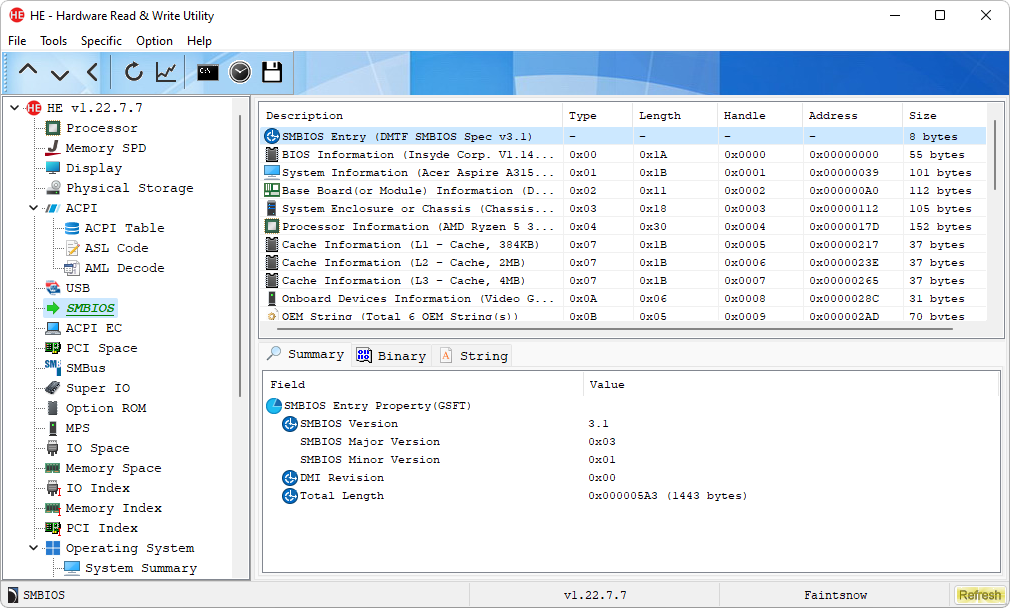Collapse the Operating System tree node
This screenshot has width=1010, height=608.
34,548
